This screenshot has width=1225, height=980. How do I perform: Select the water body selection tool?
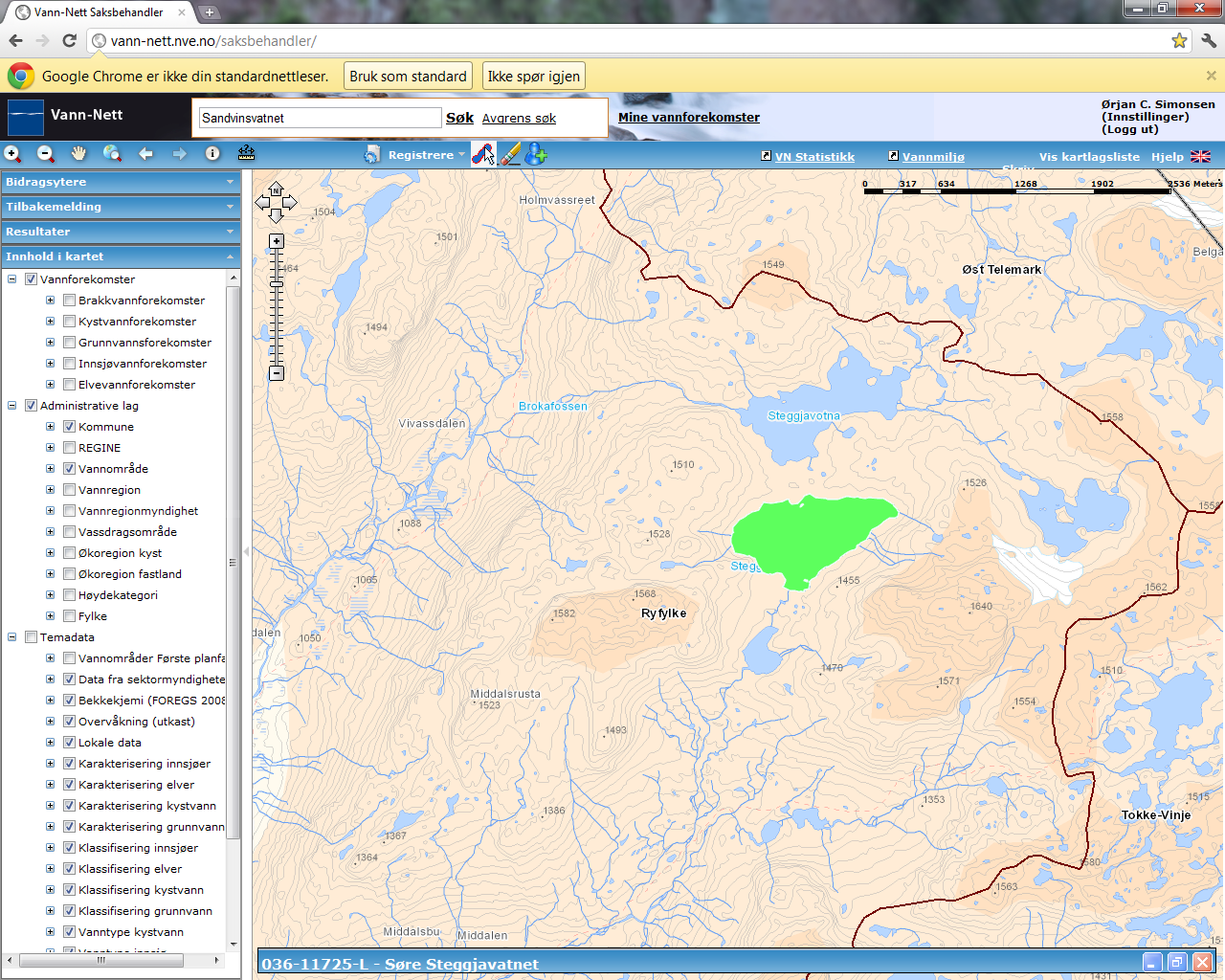483,154
